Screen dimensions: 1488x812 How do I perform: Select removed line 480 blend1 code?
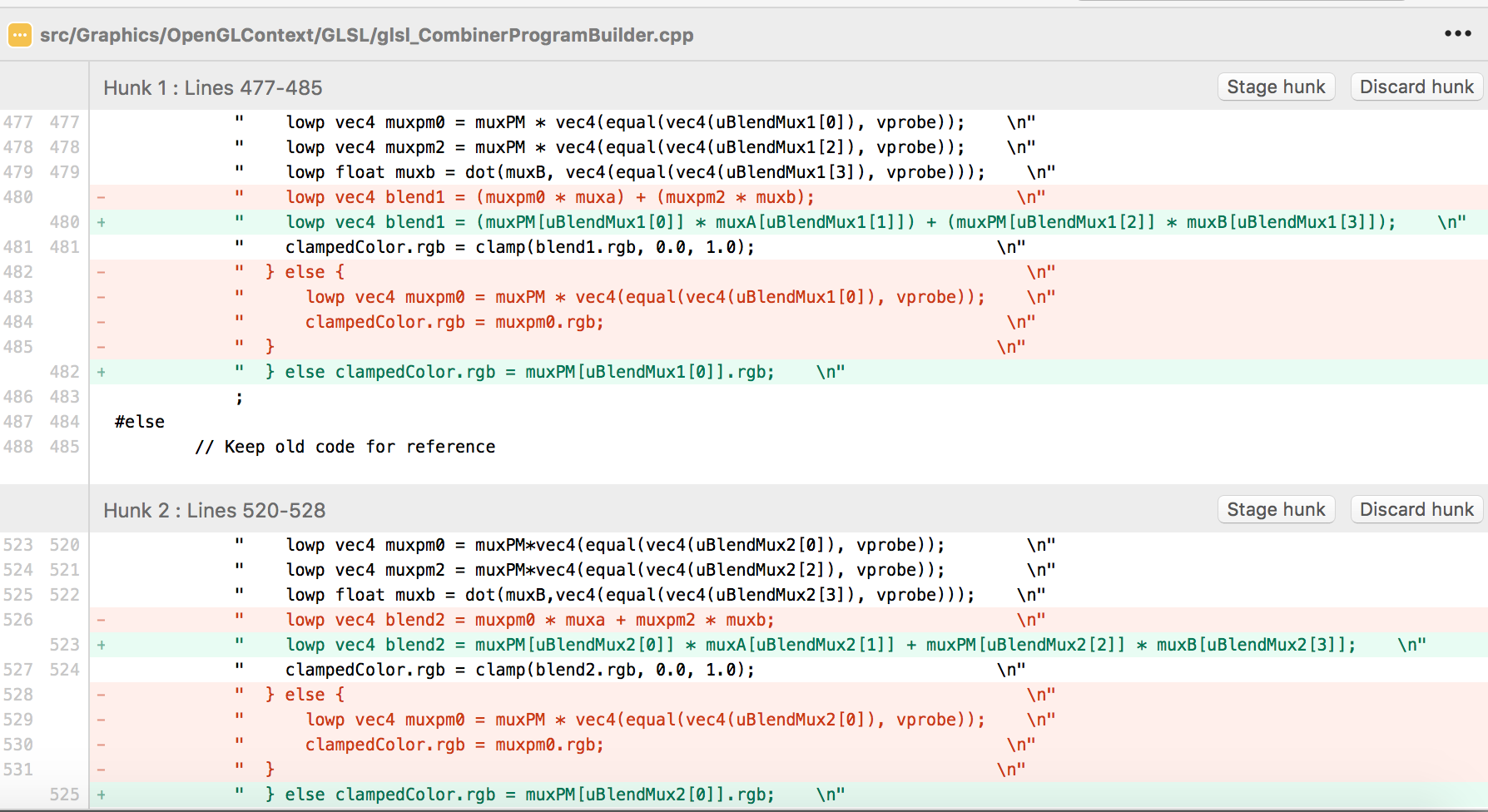click(788, 197)
